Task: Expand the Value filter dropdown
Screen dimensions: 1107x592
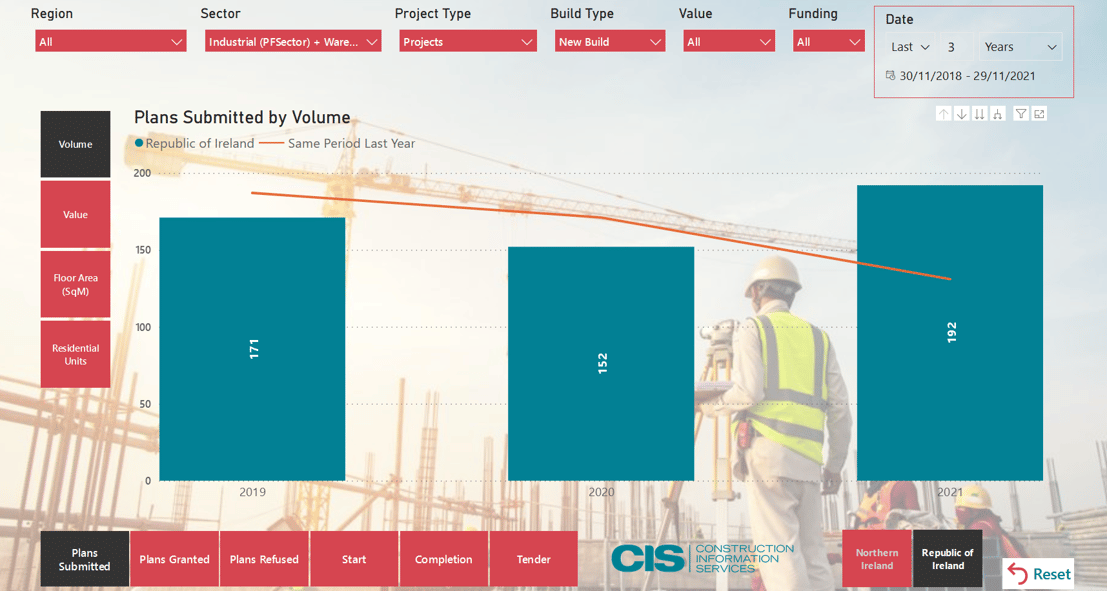Action: (729, 42)
